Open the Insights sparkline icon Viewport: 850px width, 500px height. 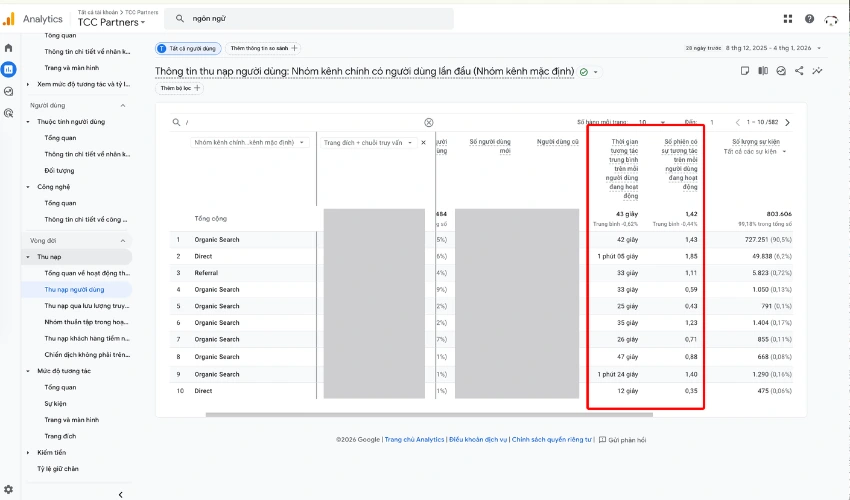(818, 71)
